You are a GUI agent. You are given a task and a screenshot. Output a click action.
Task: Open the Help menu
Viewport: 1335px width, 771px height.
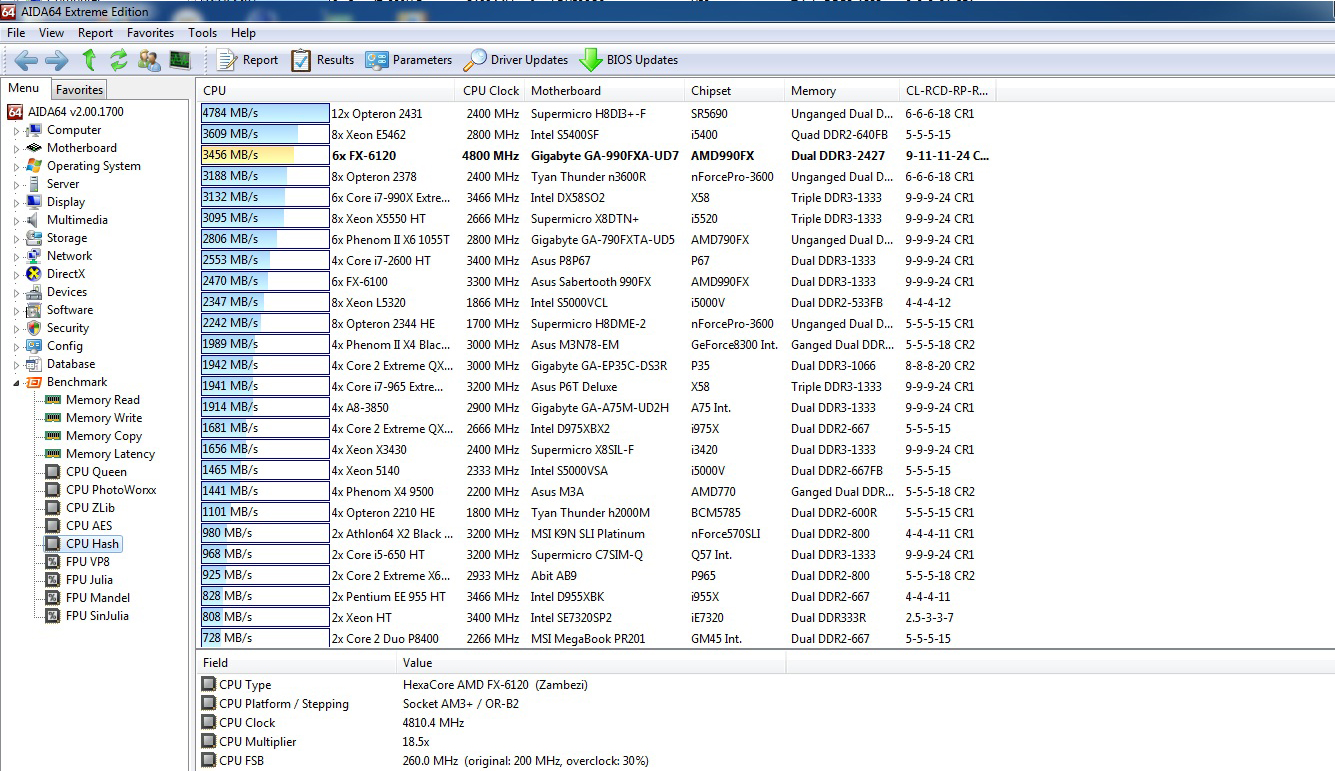243,33
